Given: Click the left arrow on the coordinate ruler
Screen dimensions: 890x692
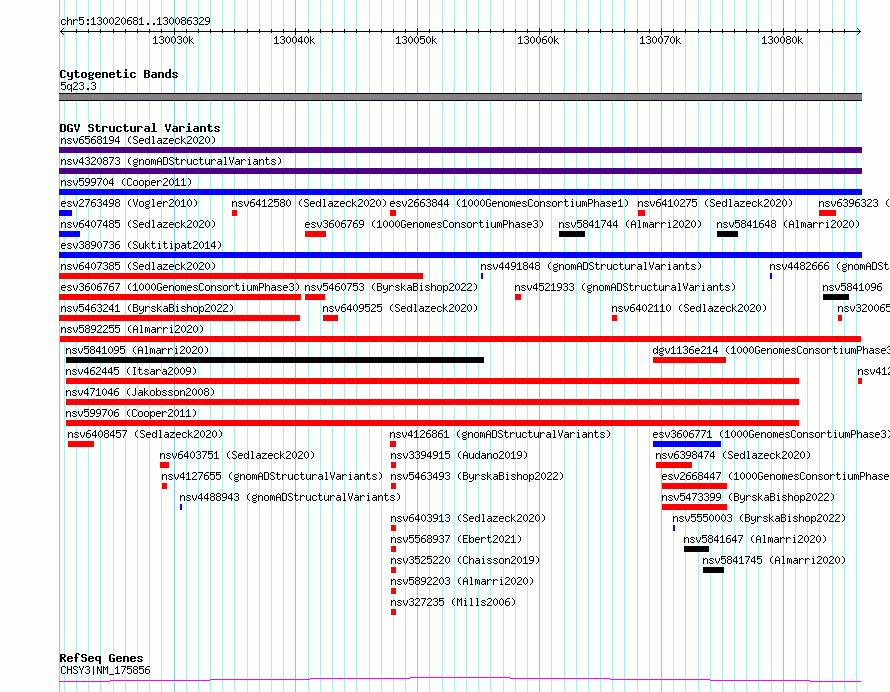Looking at the screenshot, I should click(62, 32).
